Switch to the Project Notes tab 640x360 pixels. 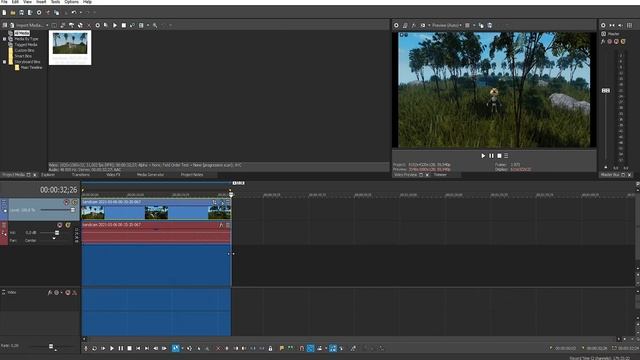(192, 175)
